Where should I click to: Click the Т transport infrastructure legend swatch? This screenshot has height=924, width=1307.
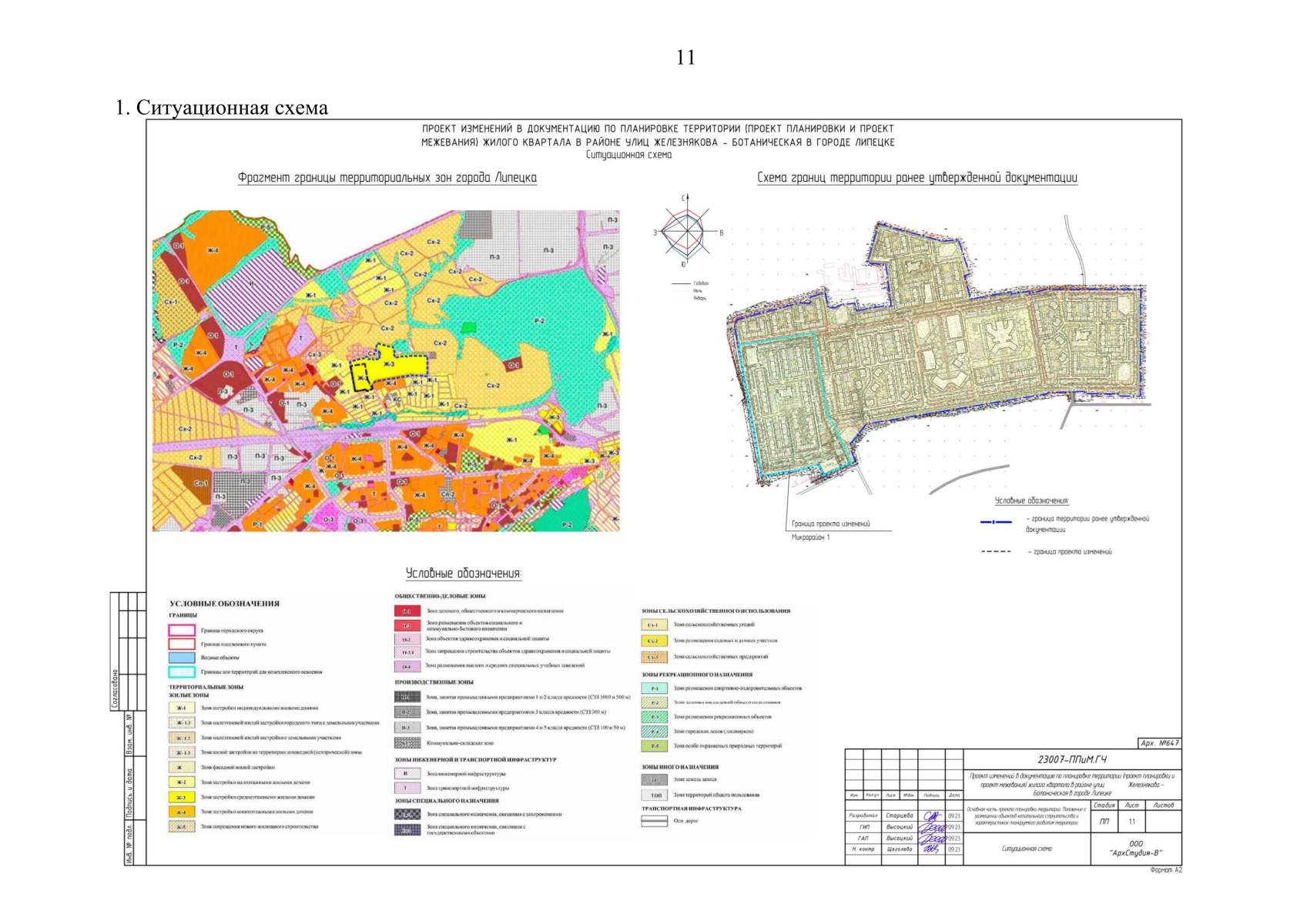tap(407, 788)
